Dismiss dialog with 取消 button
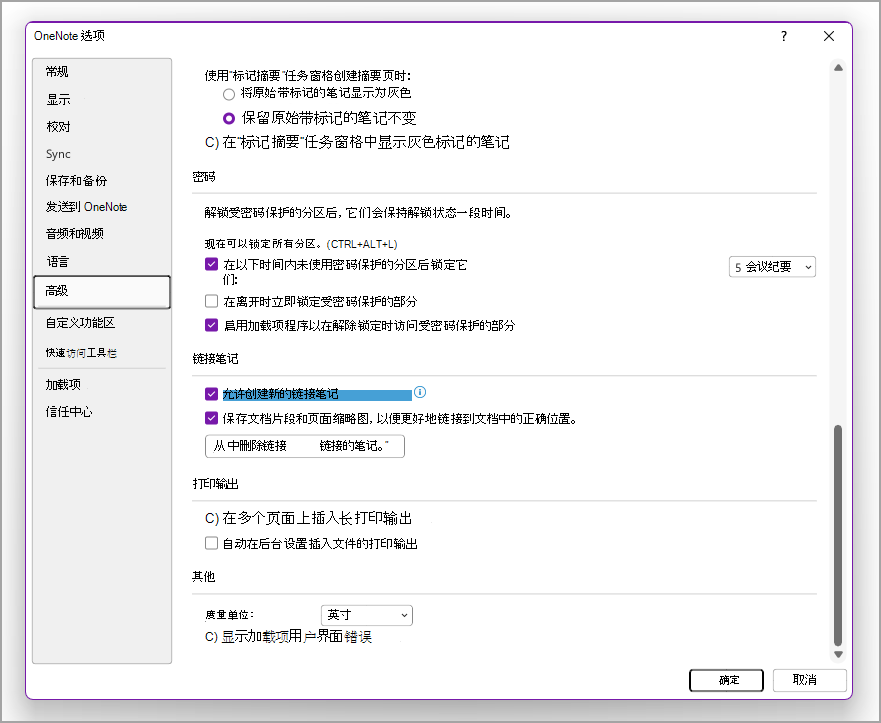The height and width of the screenshot is (723, 881). point(809,680)
